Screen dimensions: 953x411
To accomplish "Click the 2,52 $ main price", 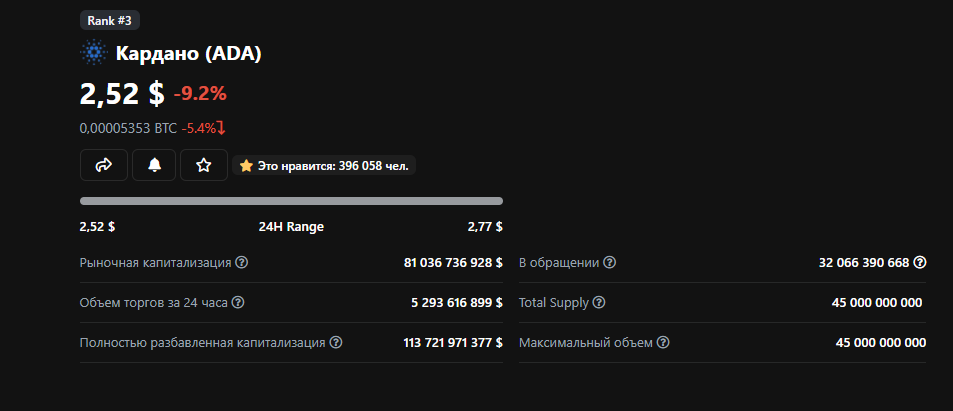I will click(122, 93).
